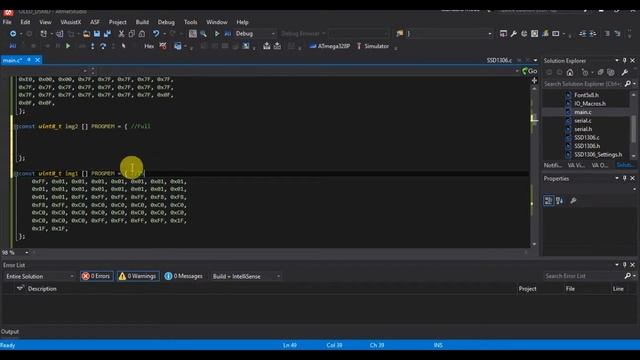Click the Find in Files magnifier icon
The width and height of the screenshot is (640, 360).
click(x=203, y=34)
